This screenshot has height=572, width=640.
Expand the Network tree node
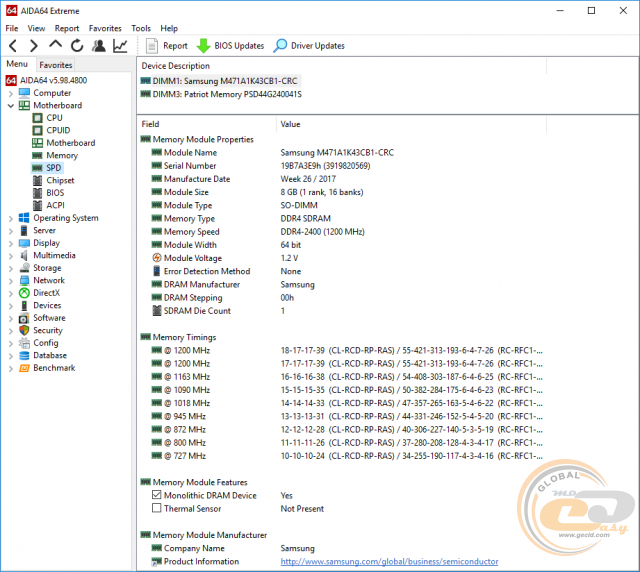(11, 281)
